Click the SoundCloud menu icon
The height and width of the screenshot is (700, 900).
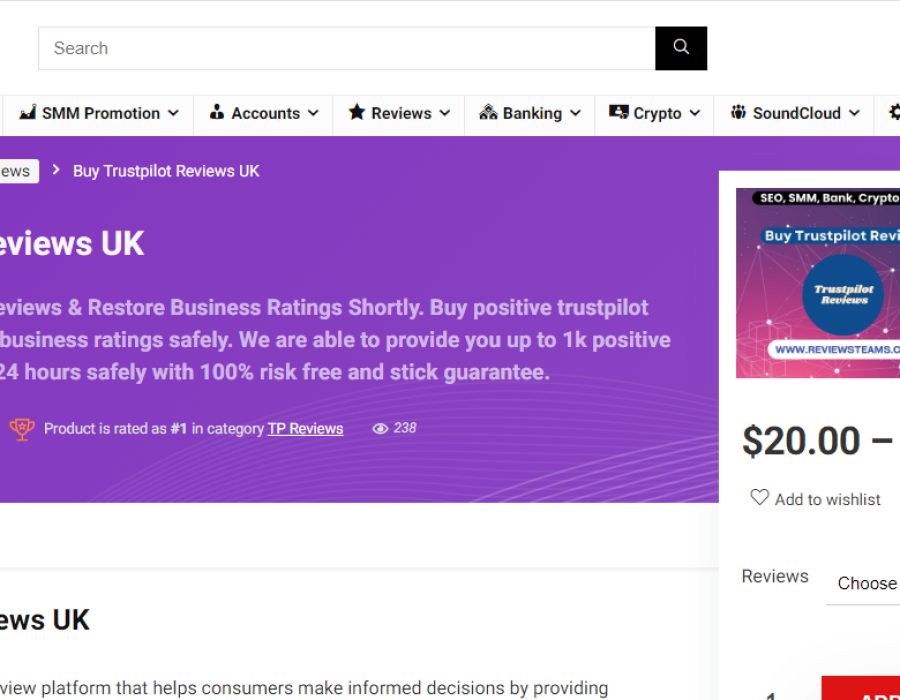(x=739, y=113)
